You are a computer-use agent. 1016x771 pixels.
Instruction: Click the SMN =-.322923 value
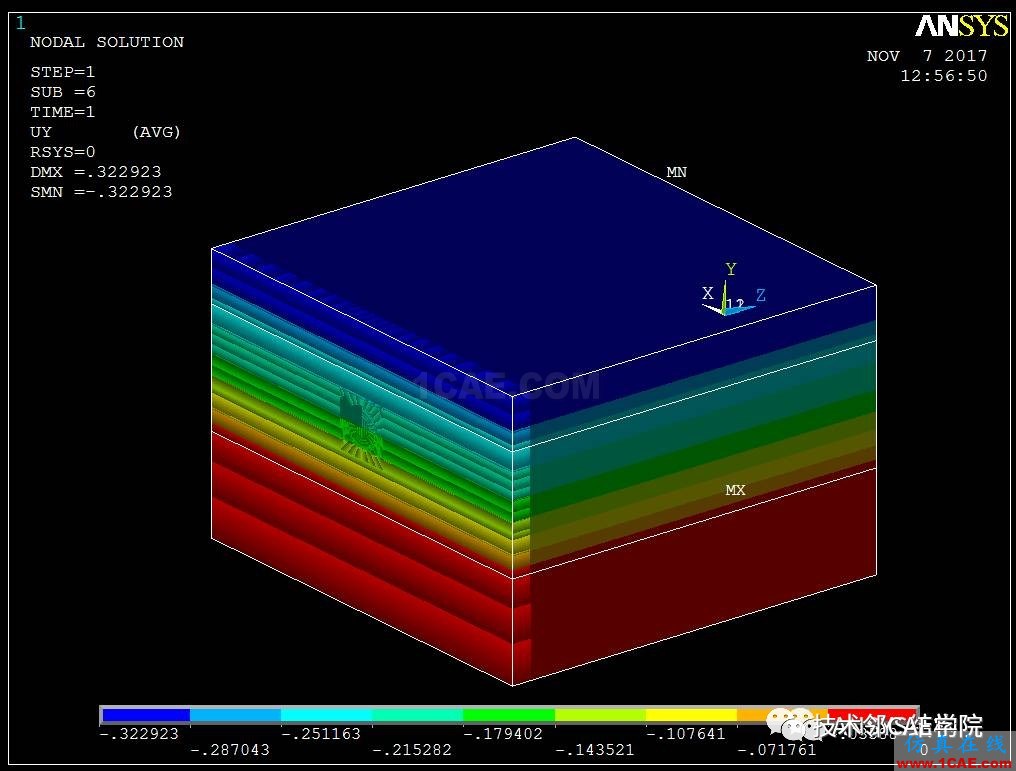(101, 192)
